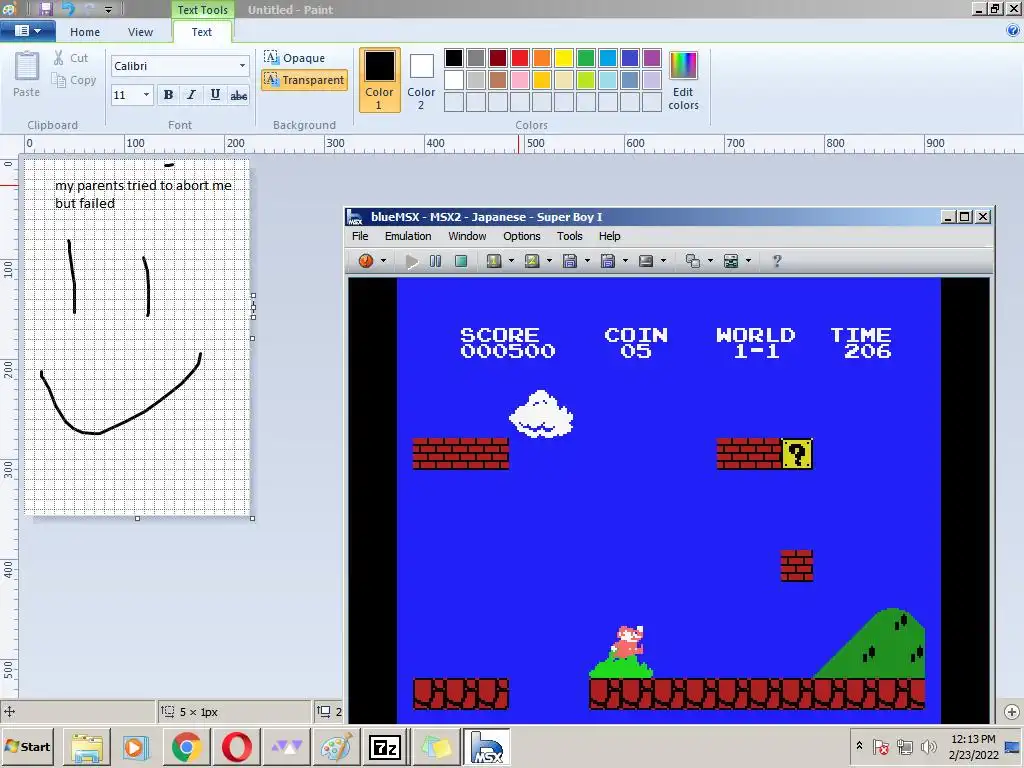The height and width of the screenshot is (768, 1024).
Task: Click cartridge slot 2 icon in blueMSX
Action: 532,261
